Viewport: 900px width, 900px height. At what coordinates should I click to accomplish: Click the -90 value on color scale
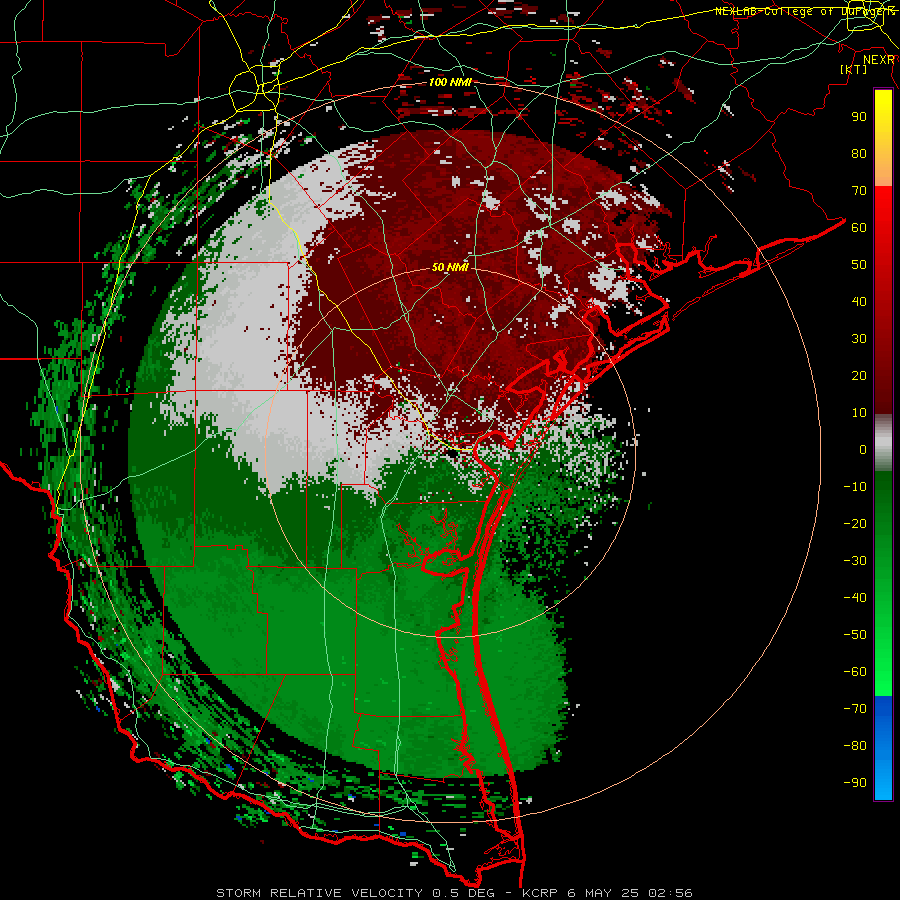pyautogui.click(x=855, y=782)
